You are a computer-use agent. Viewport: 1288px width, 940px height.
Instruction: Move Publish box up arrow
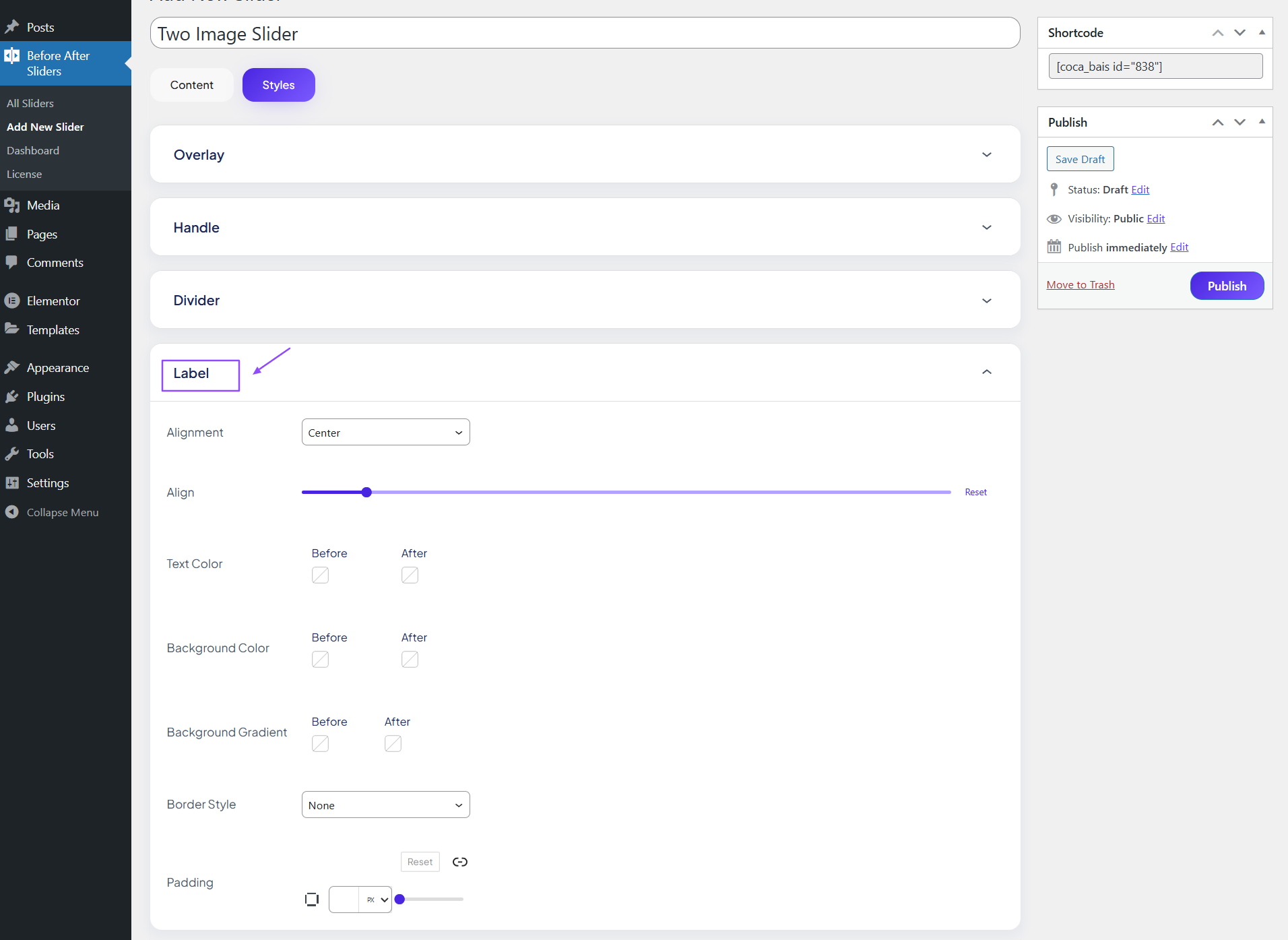click(1218, 122)
